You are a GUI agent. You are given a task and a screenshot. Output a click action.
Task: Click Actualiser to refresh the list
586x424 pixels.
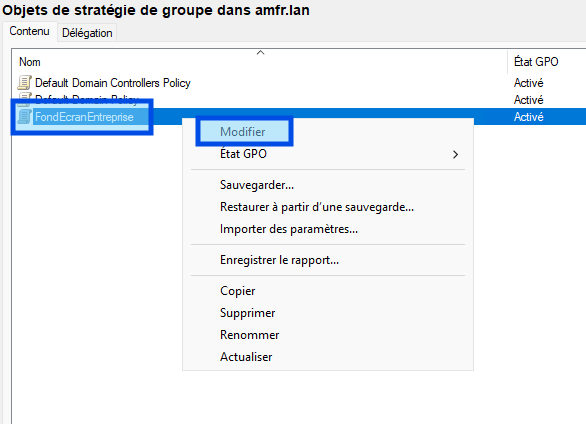pos(246,357)
